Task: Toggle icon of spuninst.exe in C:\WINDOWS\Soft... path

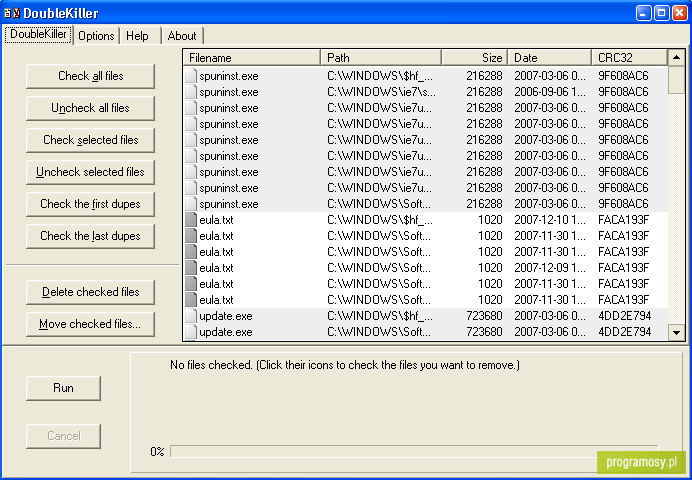Action: (191, 204)
